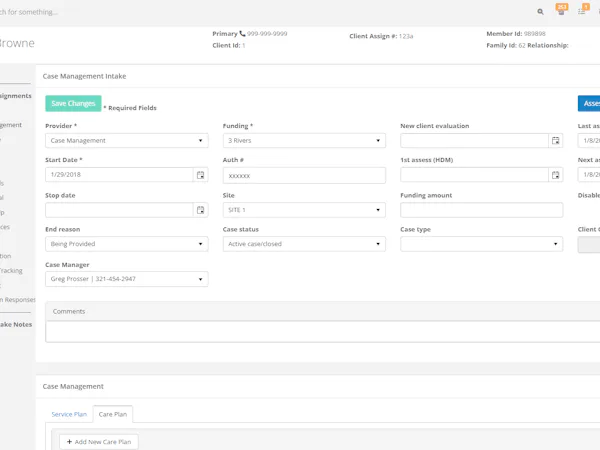Viewport: 600px width, 450px height.
Task: Open the Site dropdown showing SITE 1
Action: point(304,210)
